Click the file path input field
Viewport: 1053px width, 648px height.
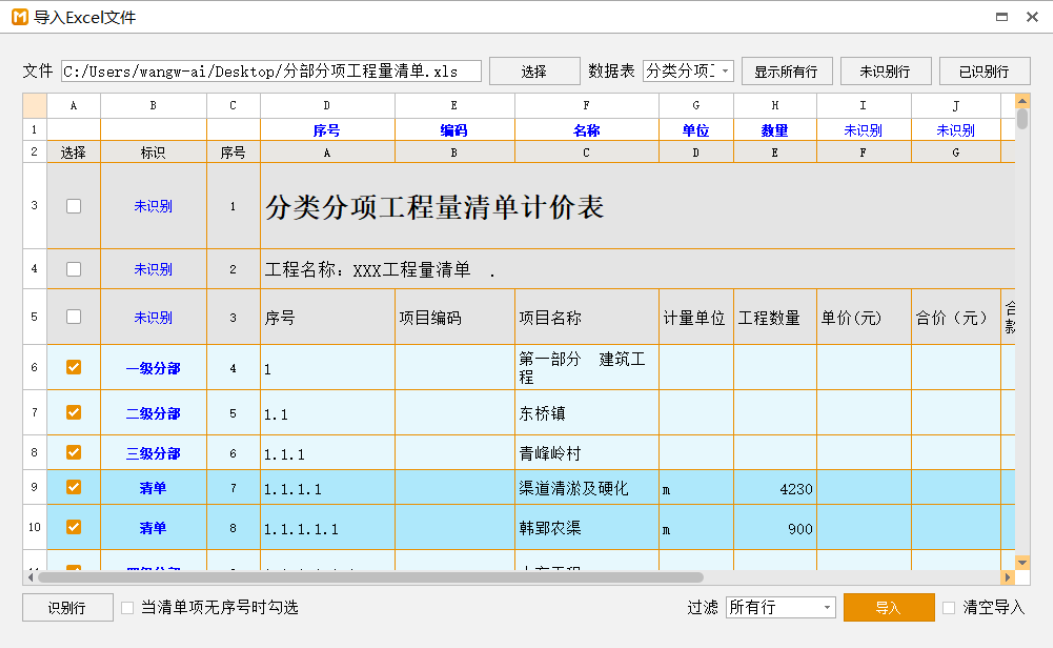[271, 71]
